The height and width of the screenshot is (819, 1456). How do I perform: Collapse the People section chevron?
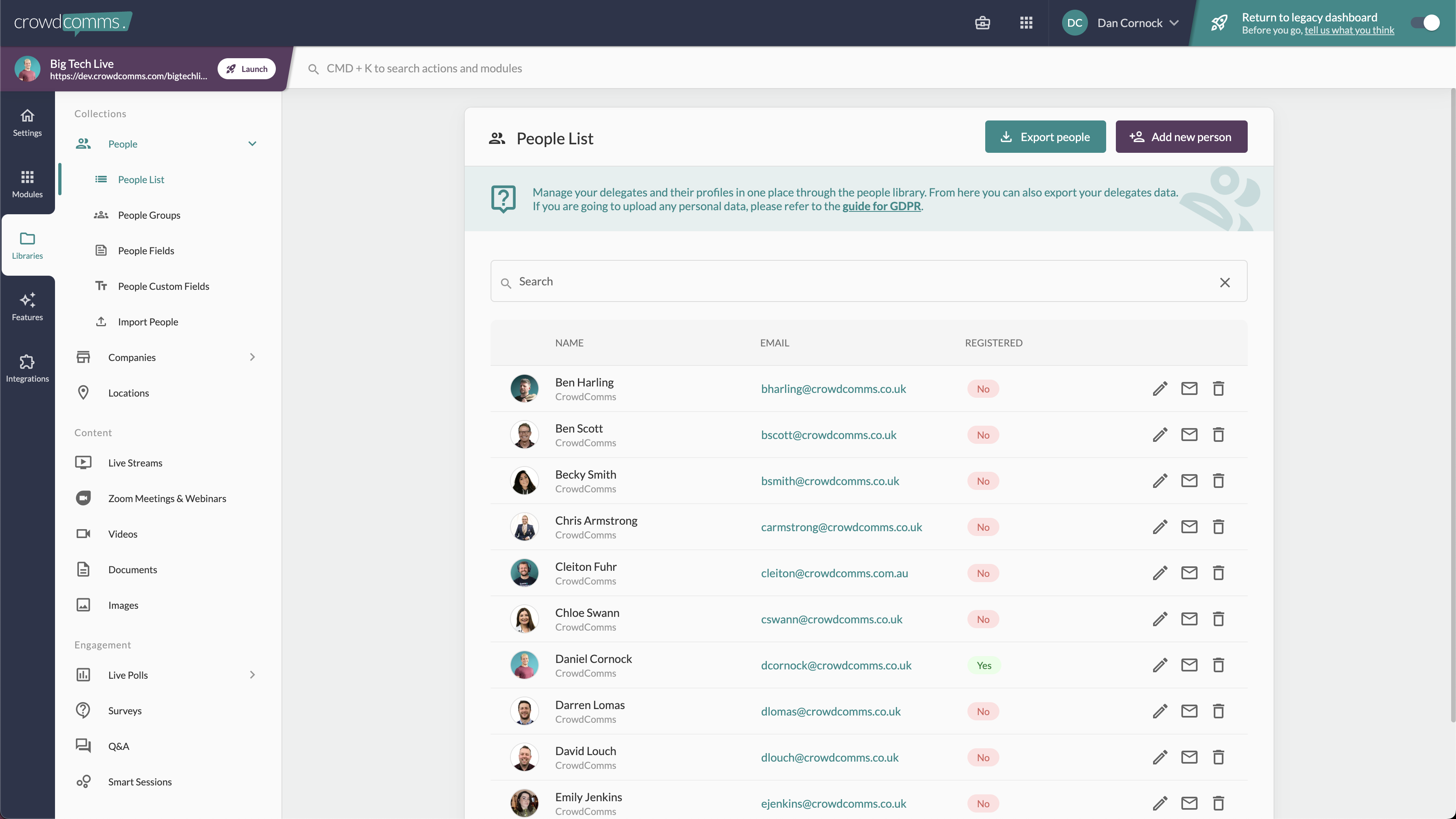click(252, 144)
